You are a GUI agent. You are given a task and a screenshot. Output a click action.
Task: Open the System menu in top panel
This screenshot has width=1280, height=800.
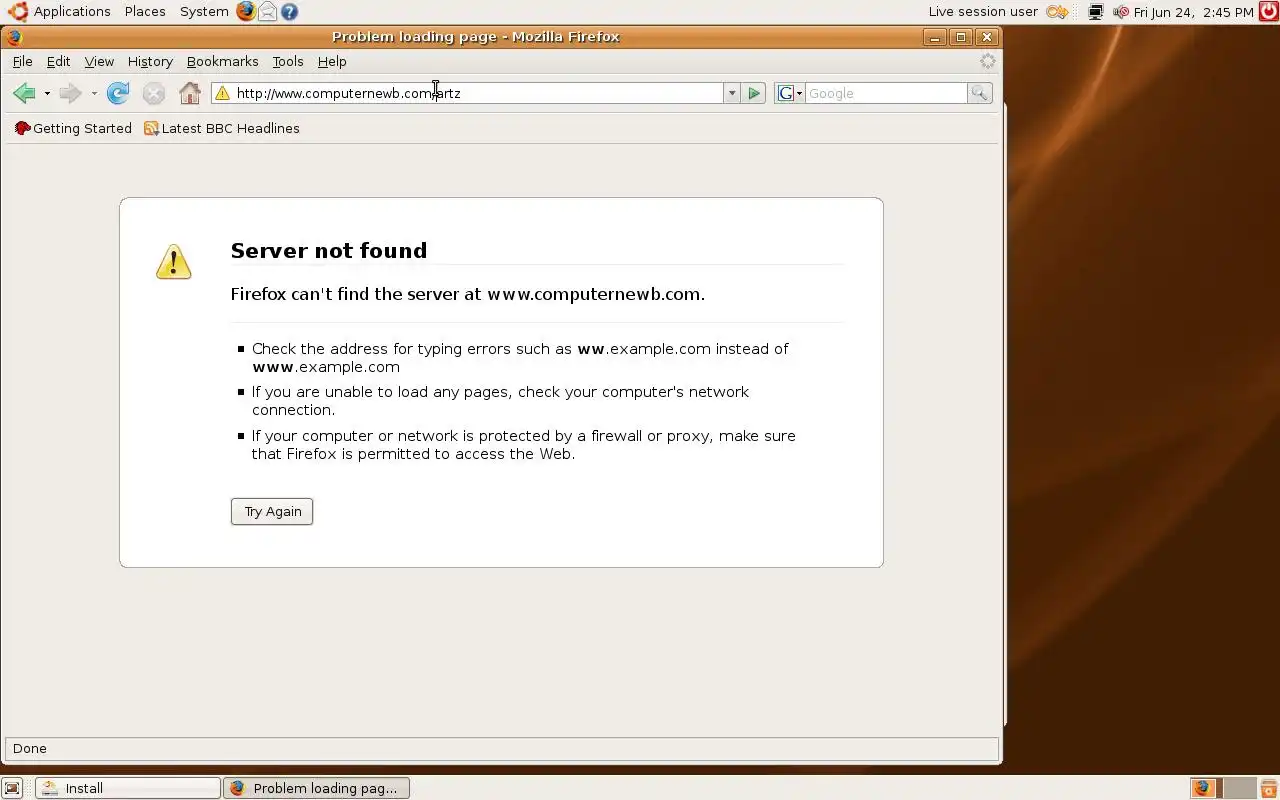(x=204, y=12)
